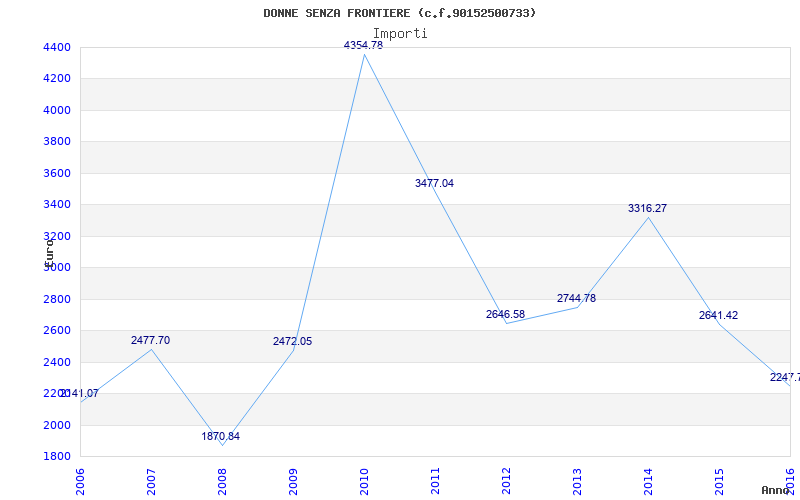Click the 2011 x-axis label
The image size is (800, 500).
pos(435,481)
